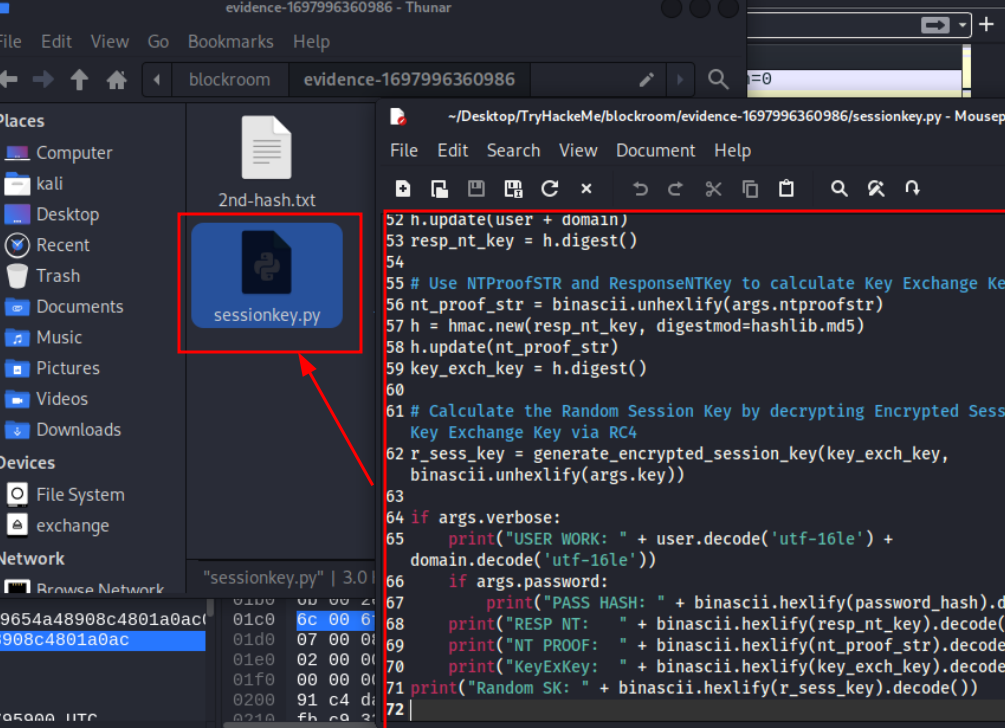Reload the document with the refresh icon
This screenshot has width=1005, height=728.
pos(549,188)
